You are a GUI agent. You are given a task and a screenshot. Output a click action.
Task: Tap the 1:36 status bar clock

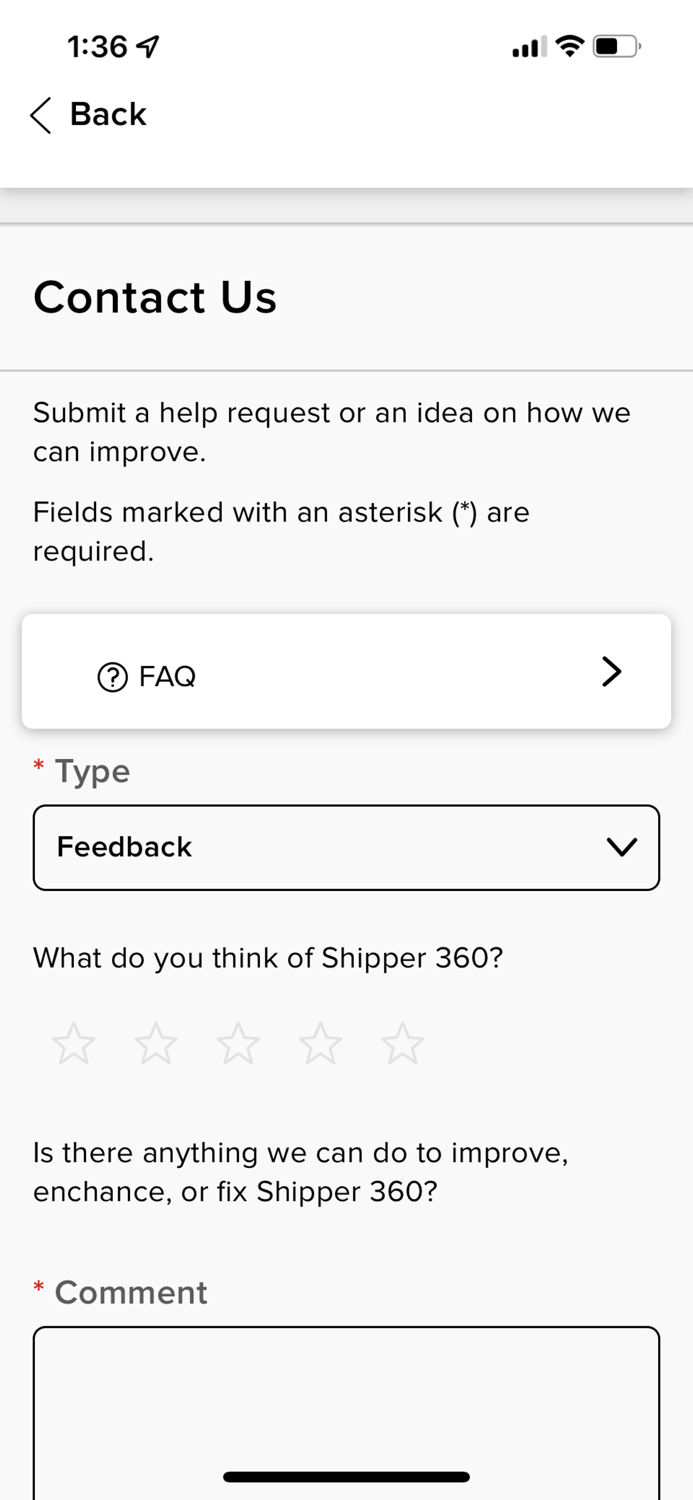pos(97,46)
